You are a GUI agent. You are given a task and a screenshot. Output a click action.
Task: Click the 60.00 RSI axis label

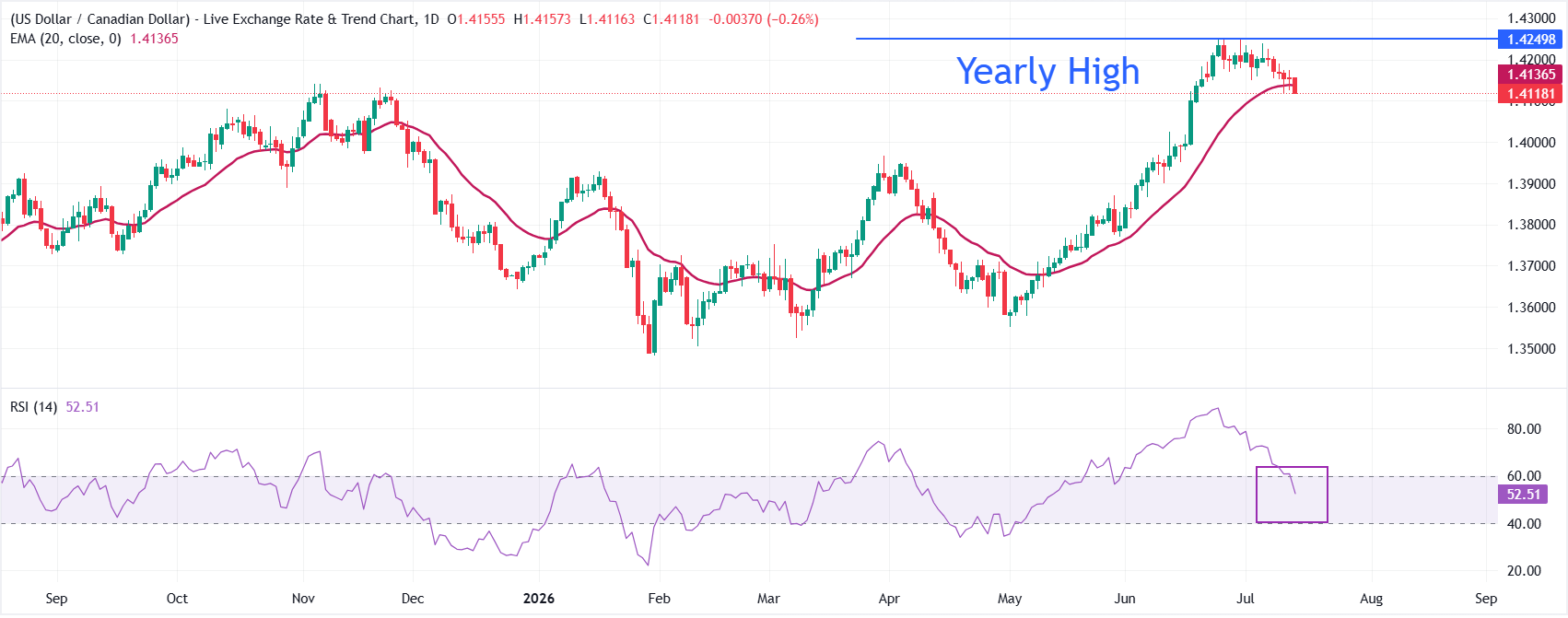(x=1524, y=476)
